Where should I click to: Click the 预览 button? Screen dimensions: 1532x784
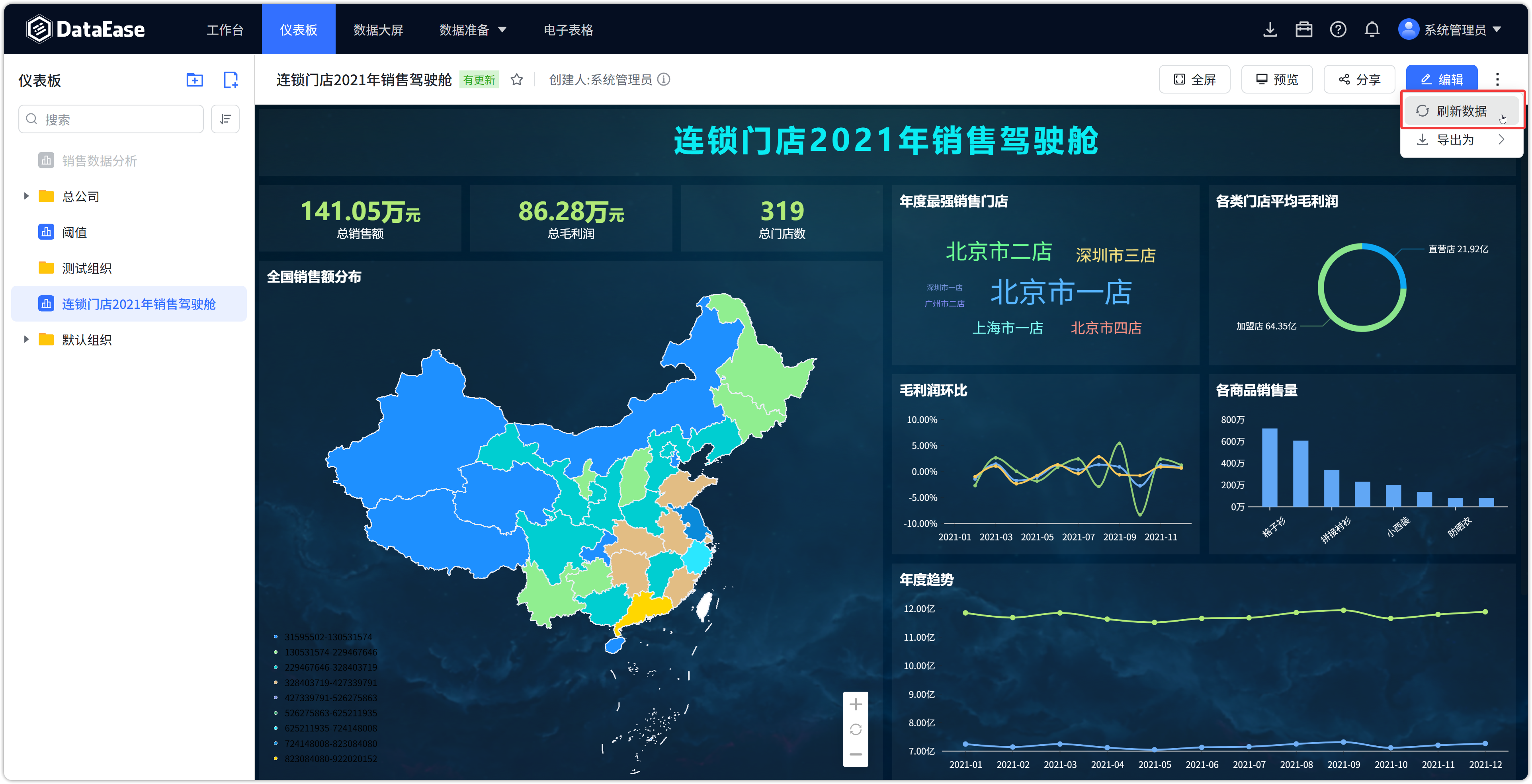coord(1277,80)
